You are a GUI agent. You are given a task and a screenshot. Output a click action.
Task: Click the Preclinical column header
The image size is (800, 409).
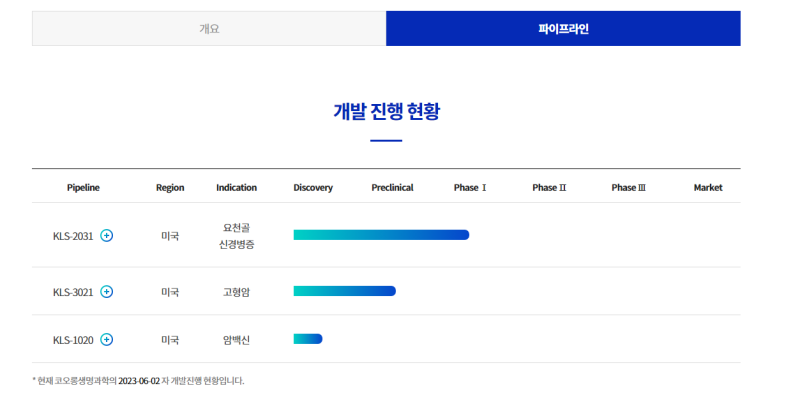coord(392,188)
